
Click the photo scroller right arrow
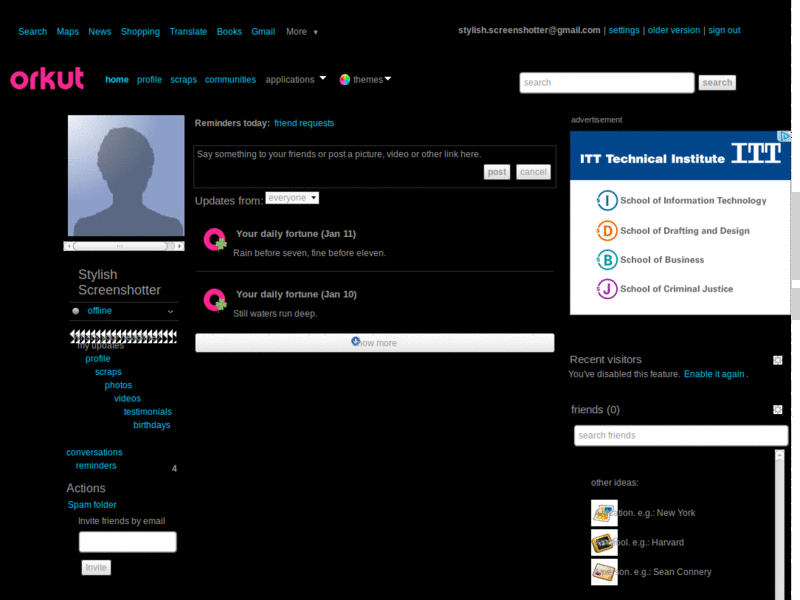pyautogui.click(x=179, y=246)
